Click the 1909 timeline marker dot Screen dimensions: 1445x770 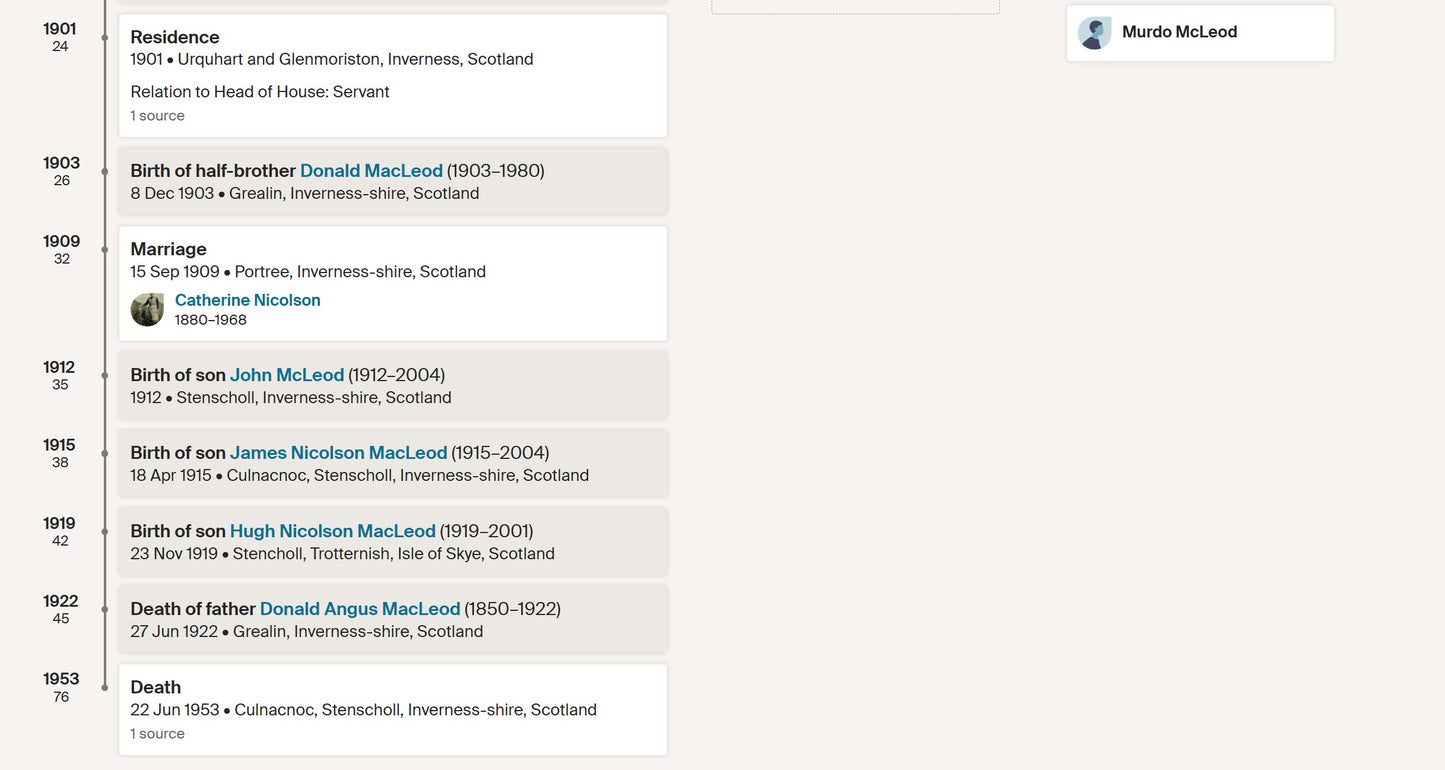tap(105, 249)
